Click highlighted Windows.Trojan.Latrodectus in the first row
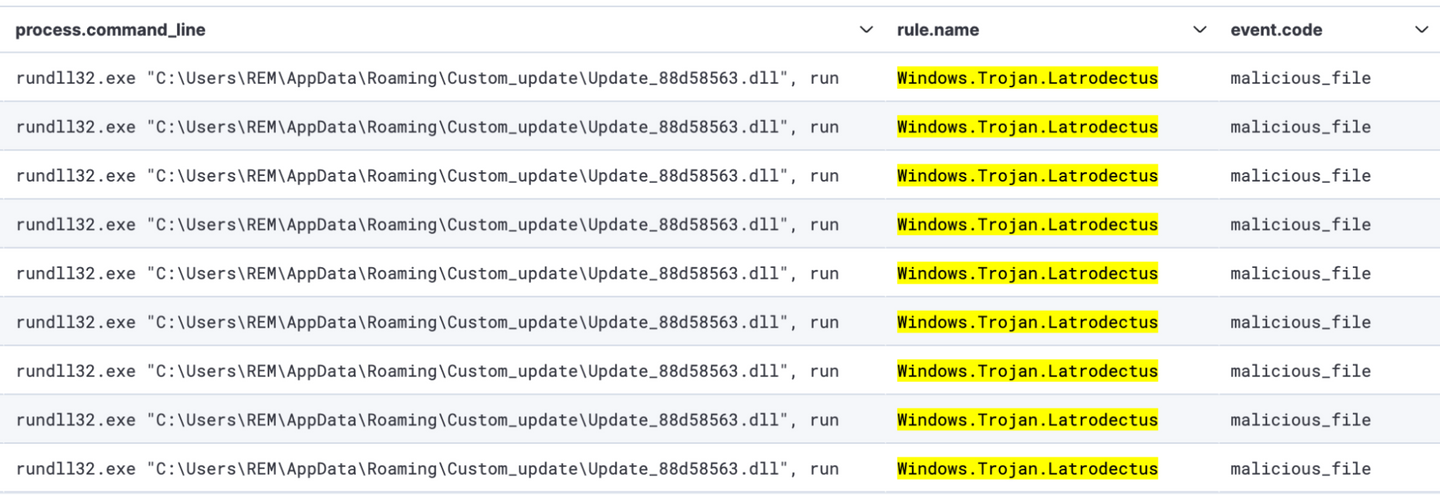This screenshot has width=1440, height=495. (1027, 78)
